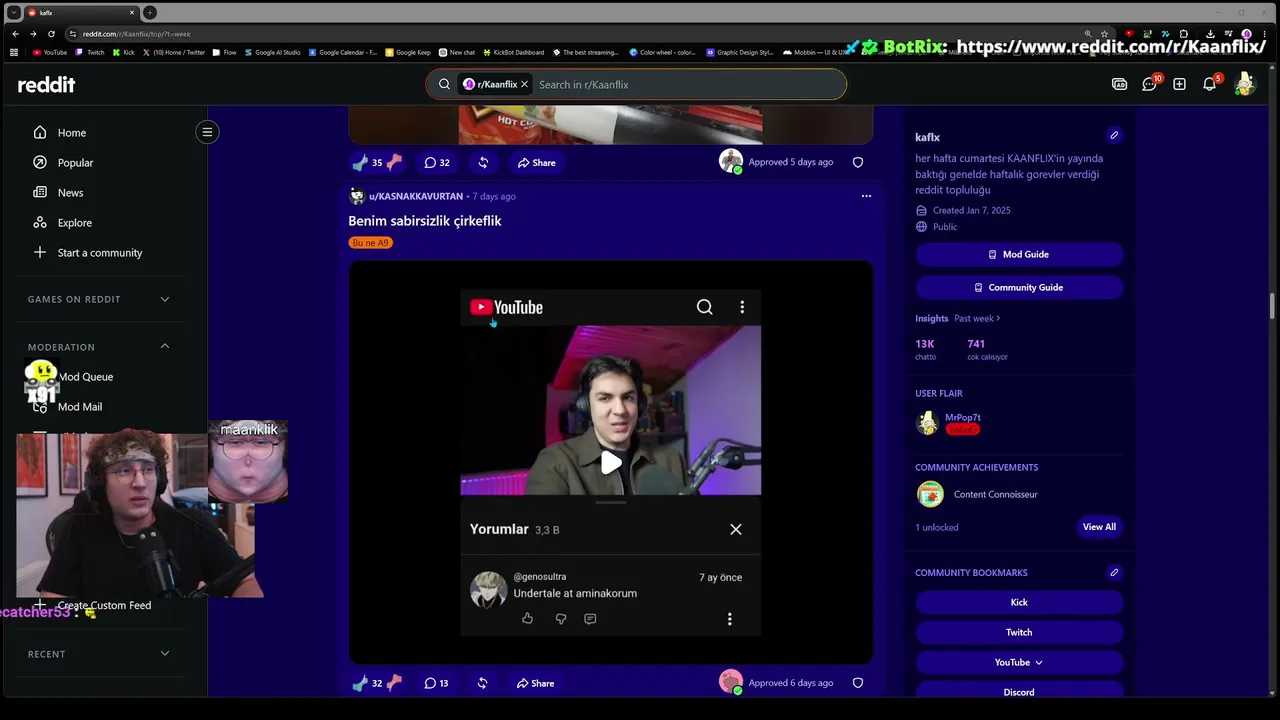1280x720 pixels.
Task: Edit the kaflx community description with pencil
Action: [1114, 136]
